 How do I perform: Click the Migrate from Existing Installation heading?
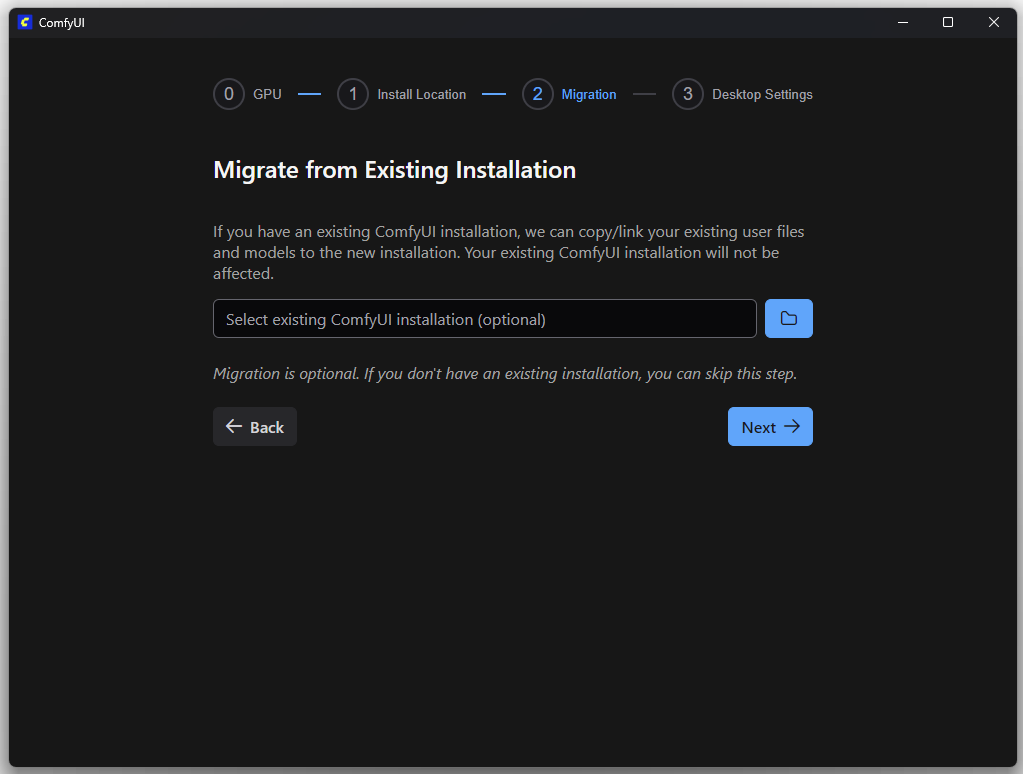pos(394,170)
